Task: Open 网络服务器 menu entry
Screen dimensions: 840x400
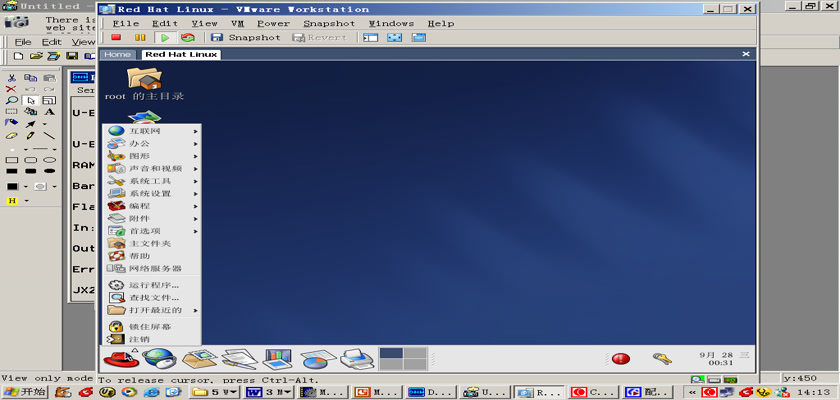Action: tap(152, 268)
